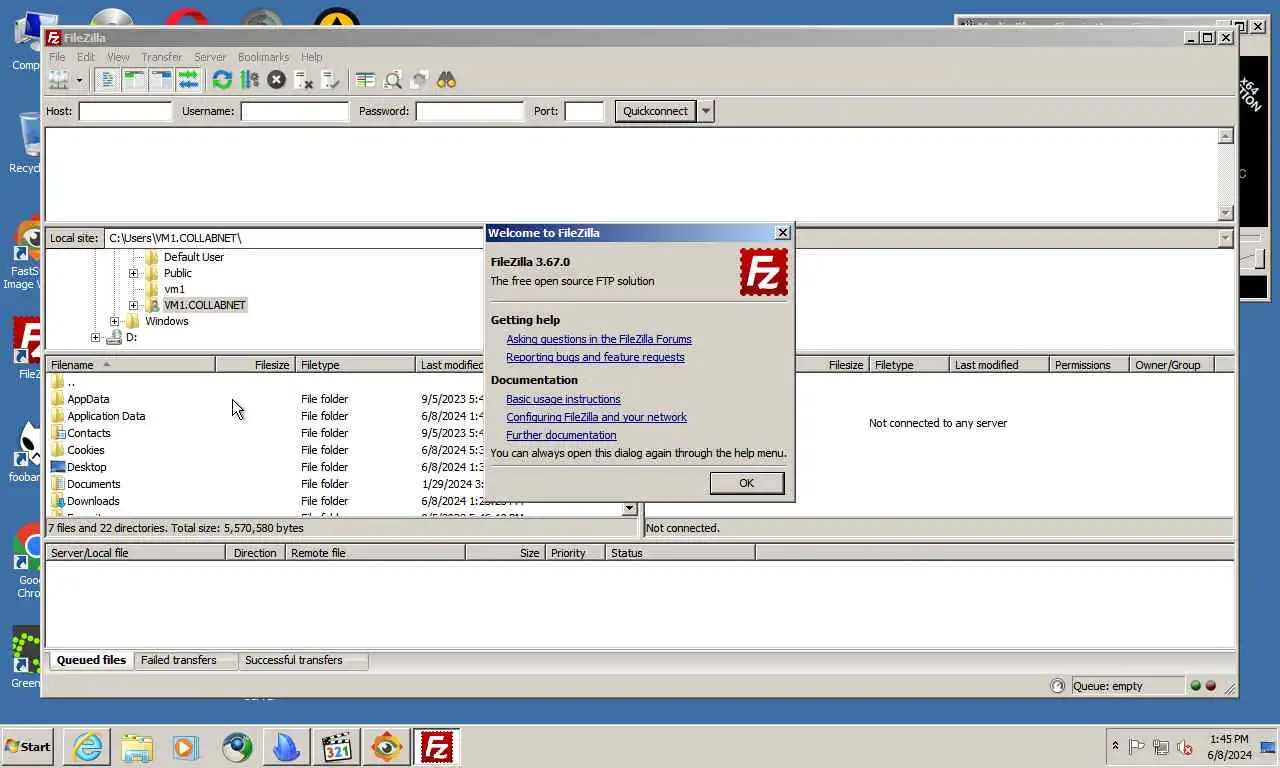Toggle message log display

coord(108,80)
